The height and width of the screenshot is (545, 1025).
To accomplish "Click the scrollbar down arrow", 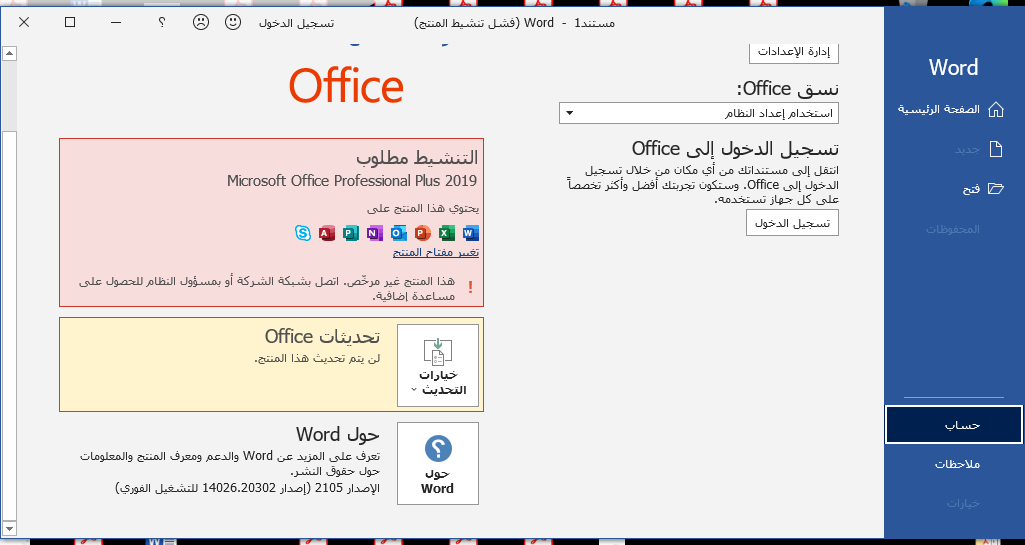I will pyautogui.click(x=9, y=527).
